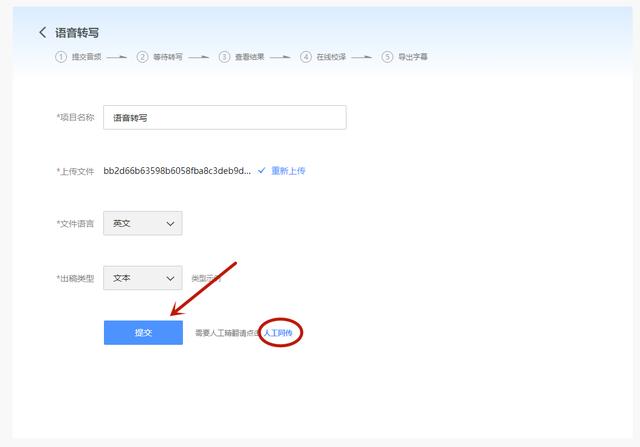
Task: Open the 出稿类型 dropdown showing 文本
Action: [x=143, y=278]
